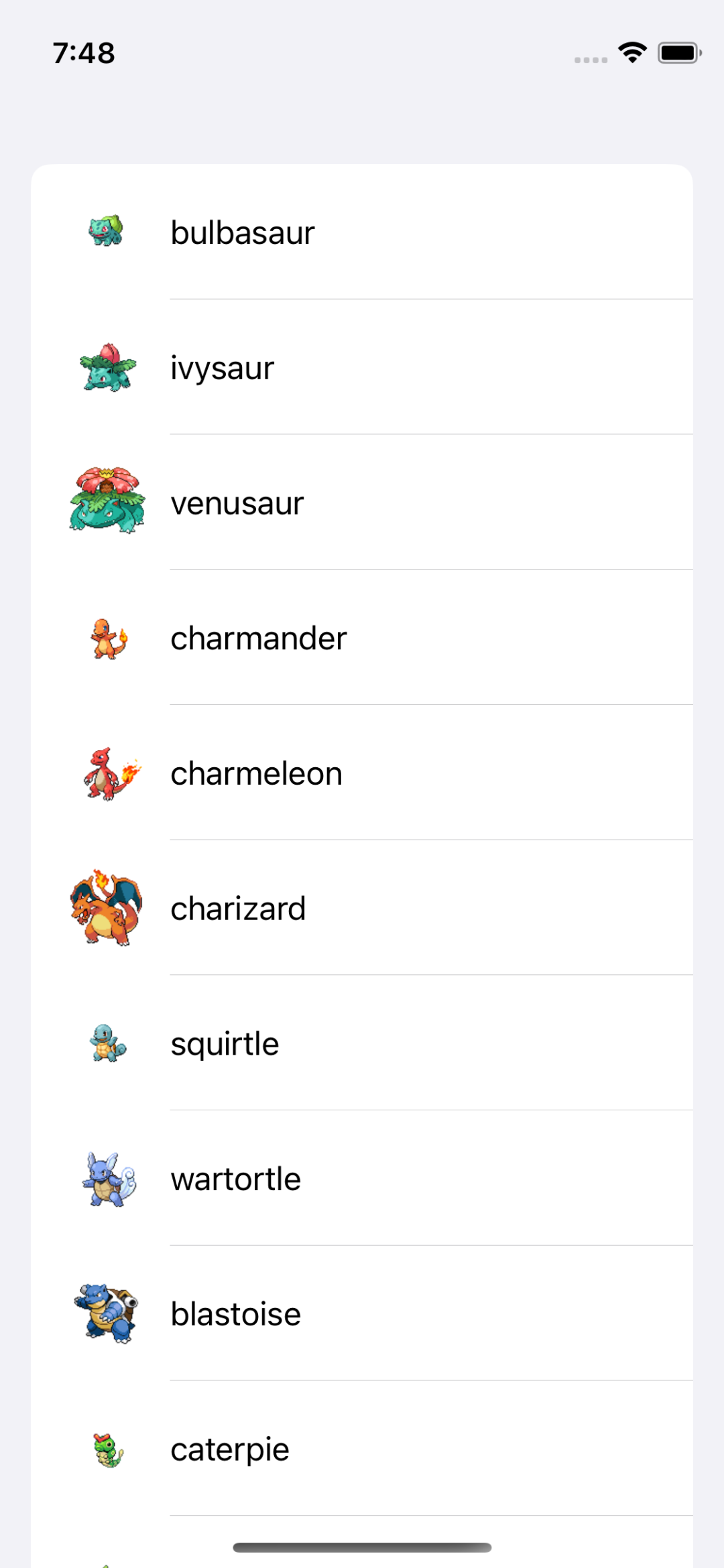Tap the Charizard sprite image
The width and height of the screenshot is (724, 1568).
(107, 908)
